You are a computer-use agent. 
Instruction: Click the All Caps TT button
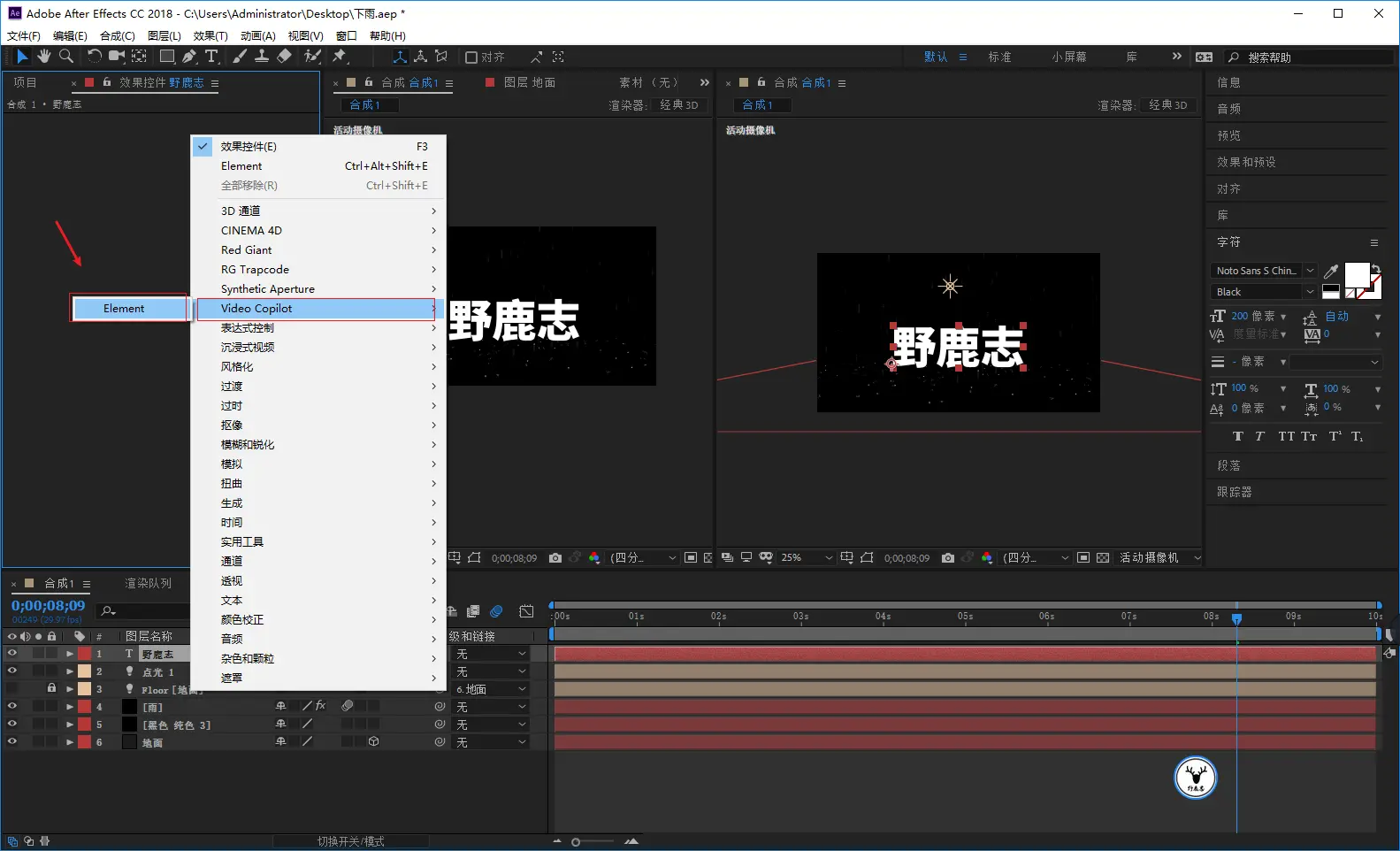click(x=1286, y=436)
